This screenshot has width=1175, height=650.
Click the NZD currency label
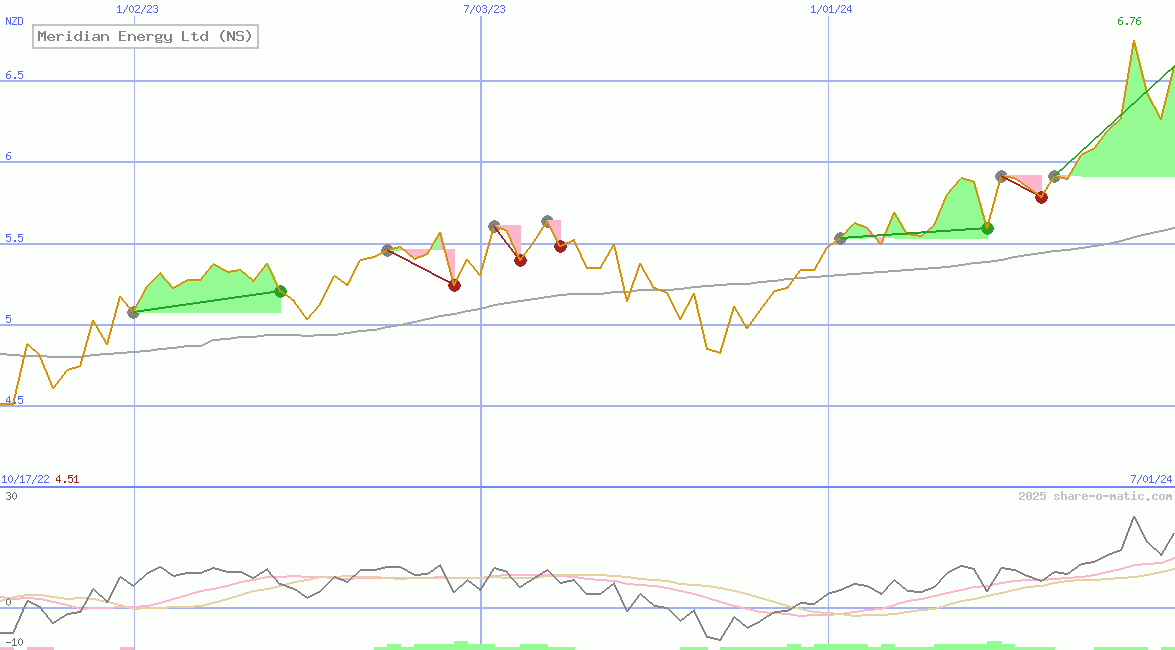pyautogui.click(x=15, y=21)
